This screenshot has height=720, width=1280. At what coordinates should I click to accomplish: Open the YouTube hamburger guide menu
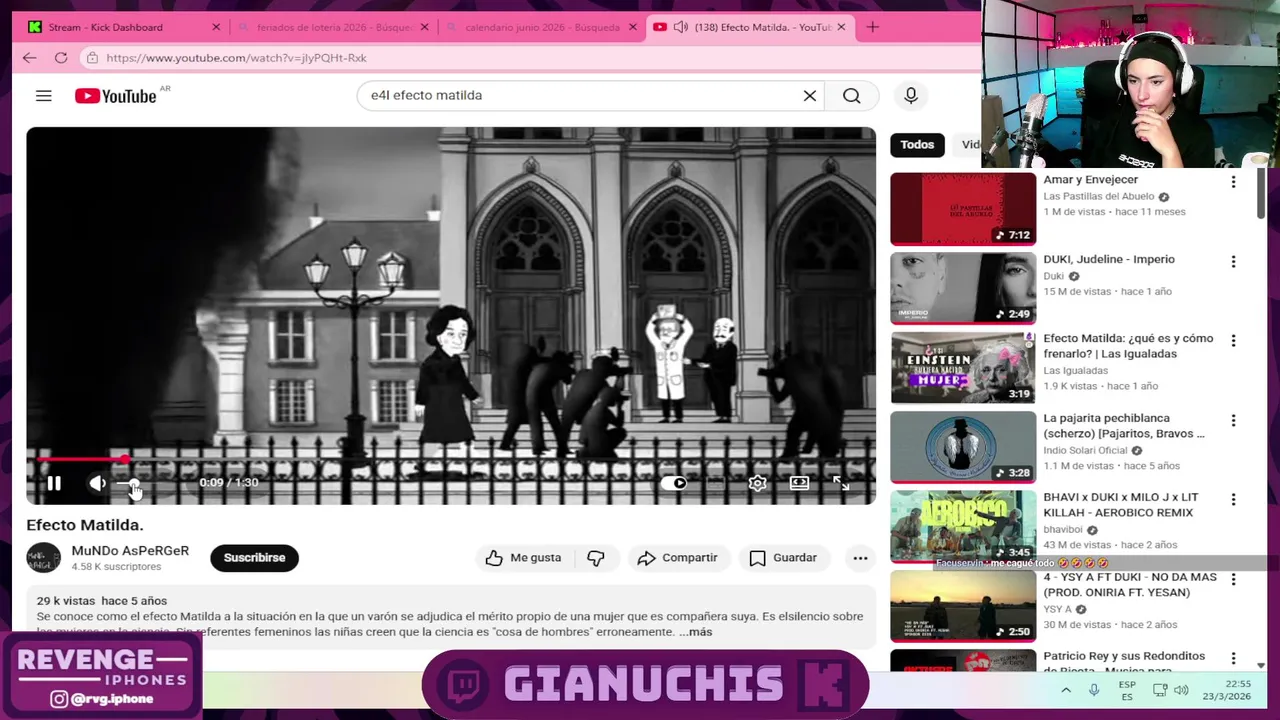click(x=43, y=96)
